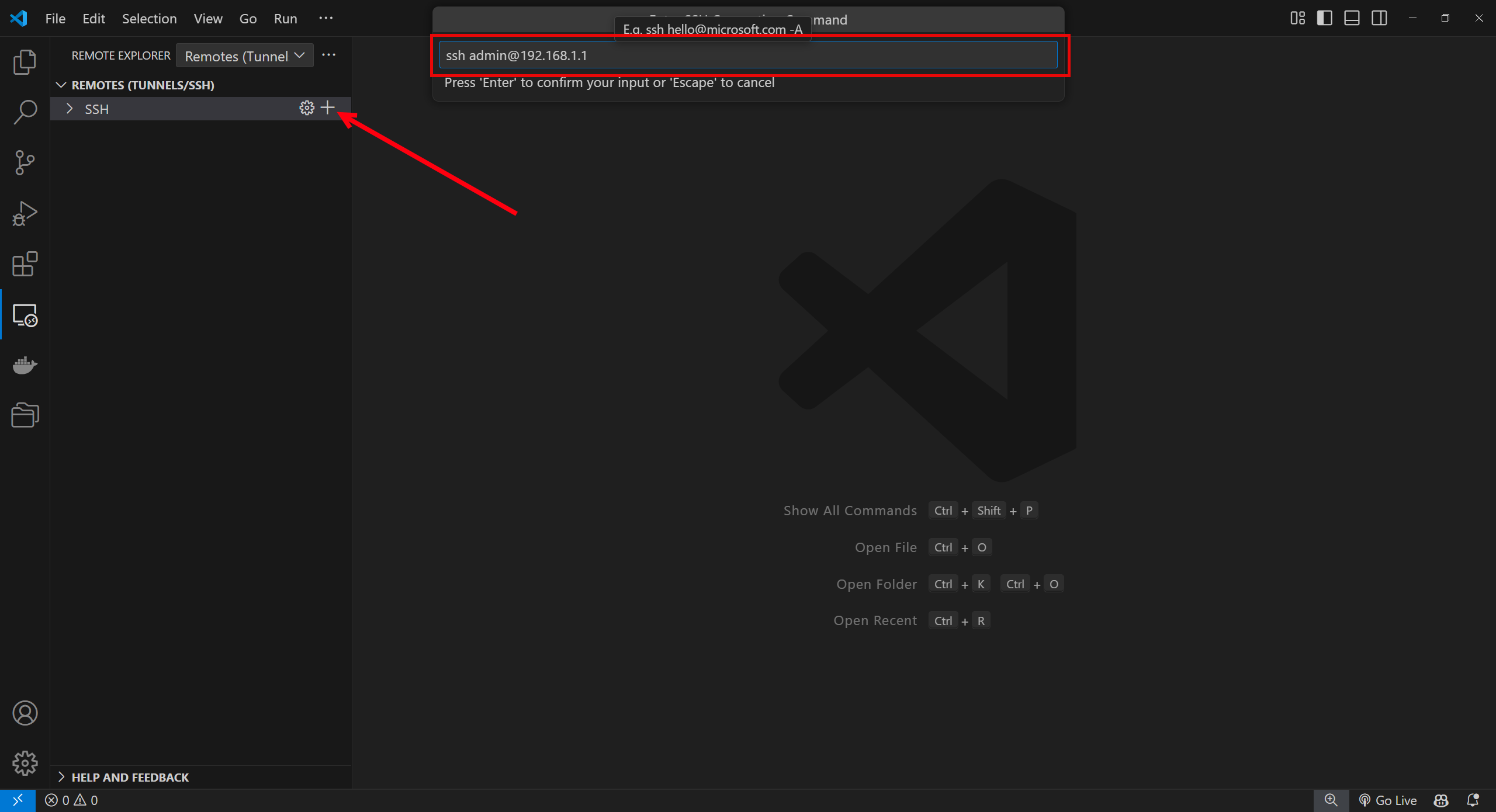Image resolution: width=1496 pixels, height=812 pixels.
Task: Open the Source Control icon in activity bar
Action: (x=25, y=162)
